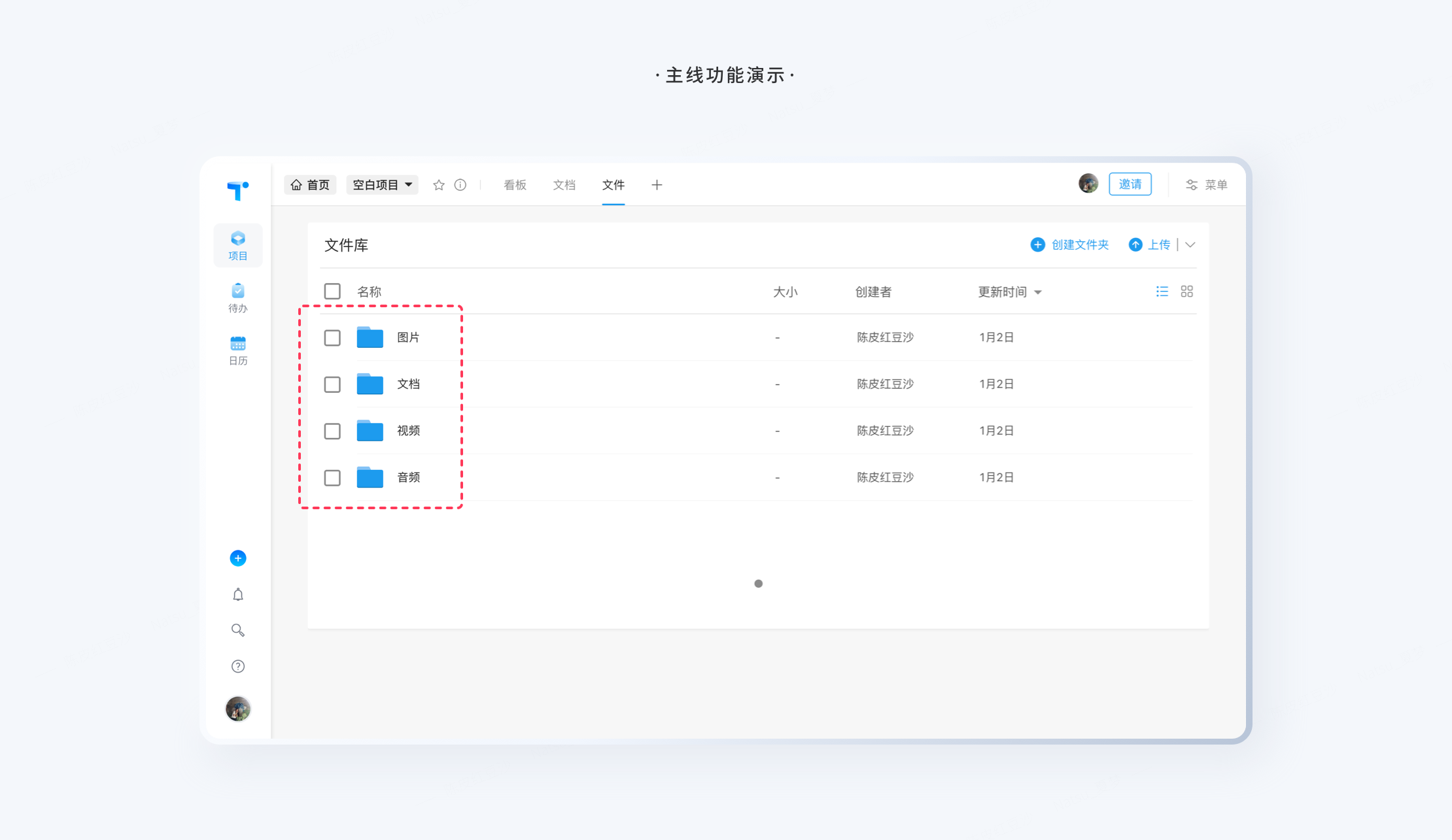Star the project as favorite

tap(439, 185)
